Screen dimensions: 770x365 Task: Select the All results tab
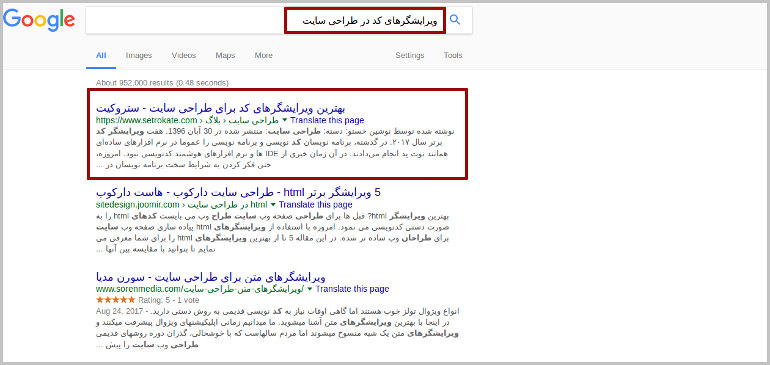[x=101, y=56]
